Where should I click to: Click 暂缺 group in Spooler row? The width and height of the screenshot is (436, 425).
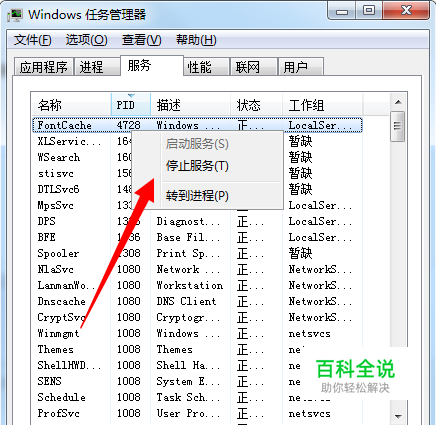[x=300, y=253]
